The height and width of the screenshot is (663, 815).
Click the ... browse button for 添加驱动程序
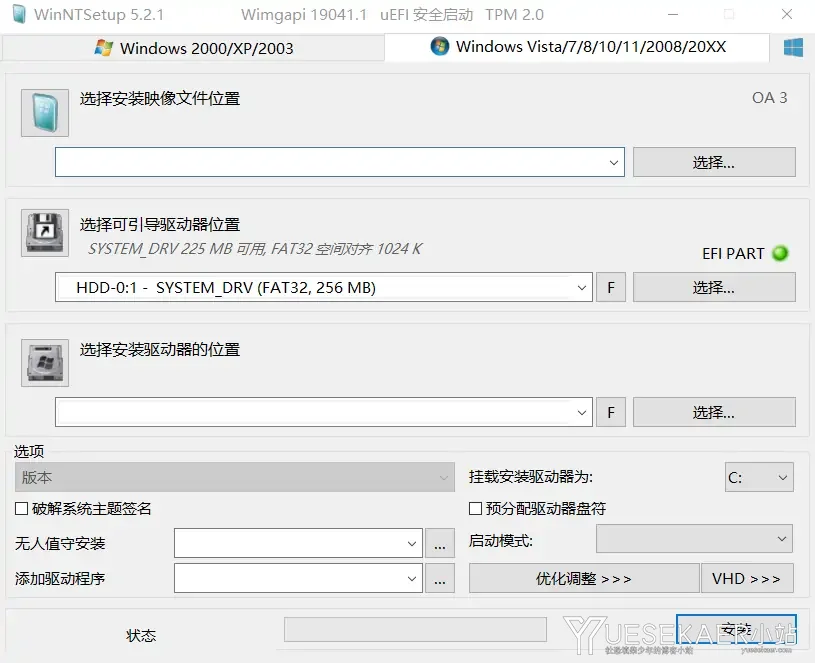pyautogui.click(x=440, y=578)
